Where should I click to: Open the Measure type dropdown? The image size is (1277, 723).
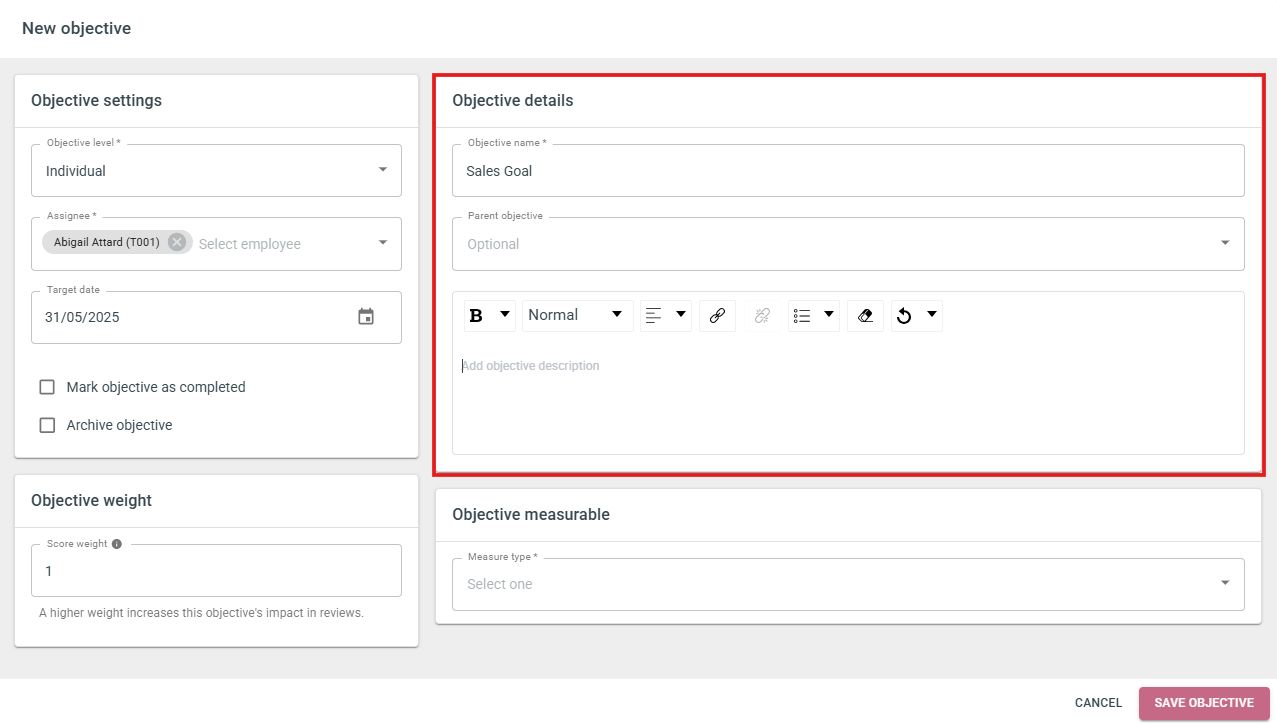point(848,584)
